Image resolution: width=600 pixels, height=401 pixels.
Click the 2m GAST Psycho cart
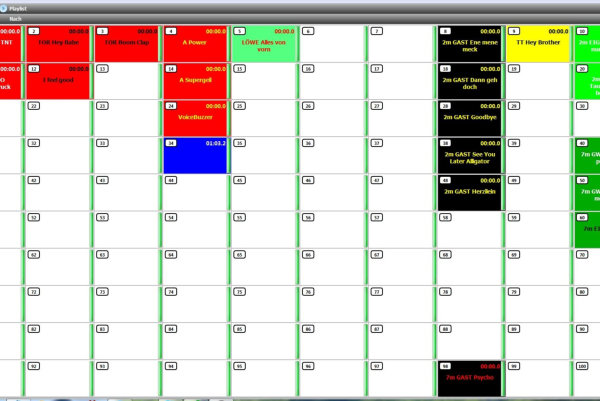click(x=470, y=378)
